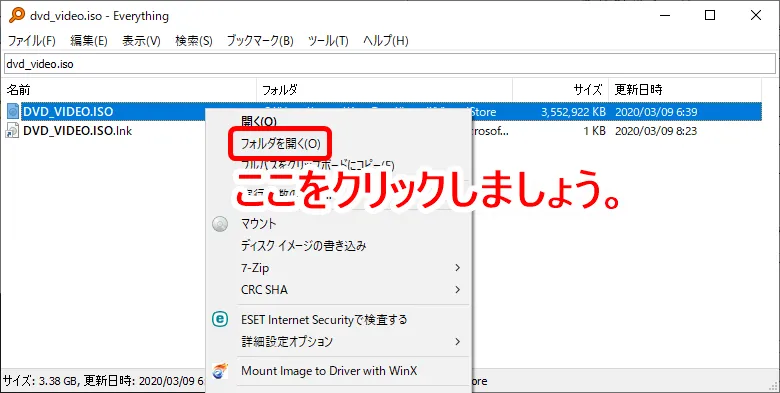Expand the 7-Zip submenu
This screenshot has width=780, height=393.
click(x=338, y=268)
